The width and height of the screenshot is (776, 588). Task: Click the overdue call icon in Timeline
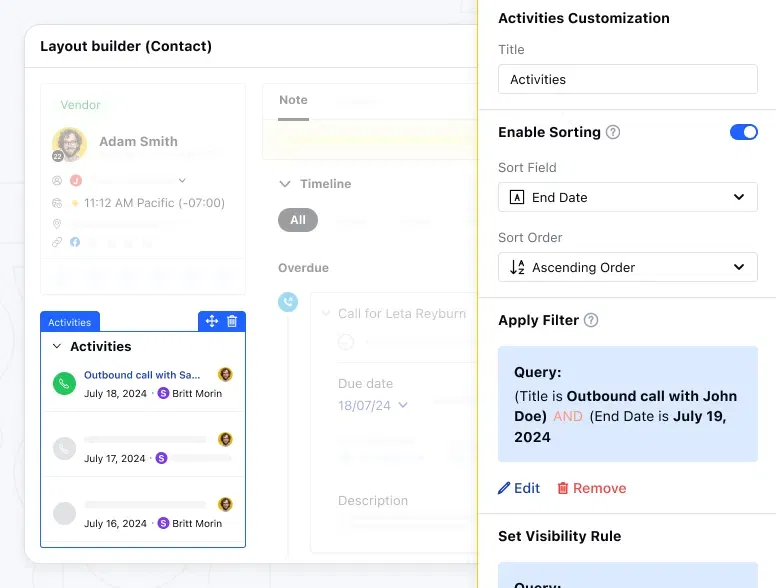click(x=288, y=302)
